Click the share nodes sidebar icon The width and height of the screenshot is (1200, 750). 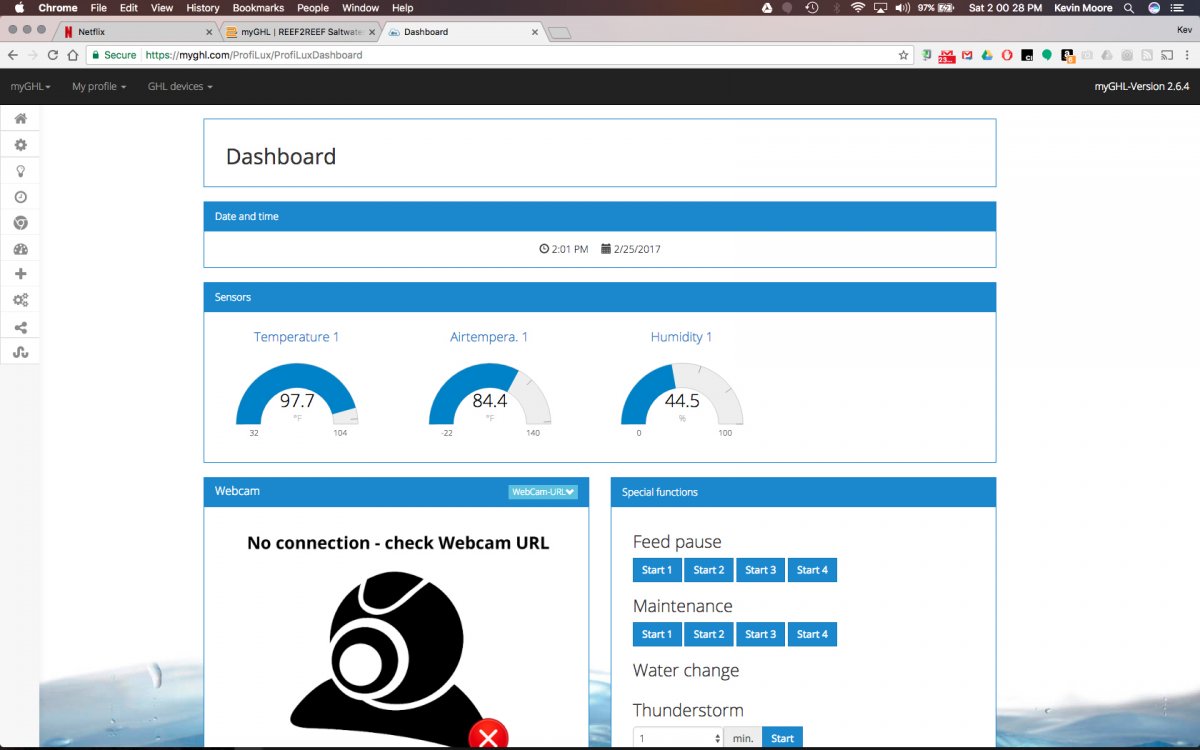coord(20,327)
